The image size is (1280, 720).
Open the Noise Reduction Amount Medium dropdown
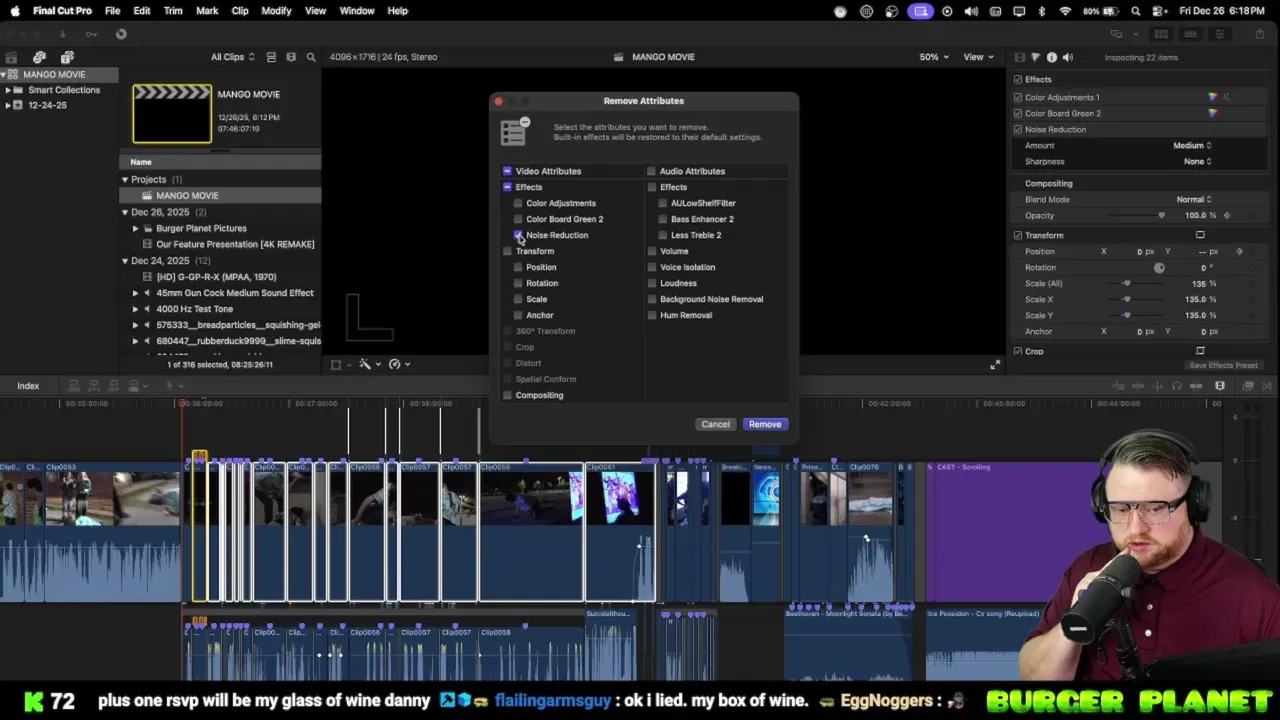pyautogui.click(x=1192, y=145)
